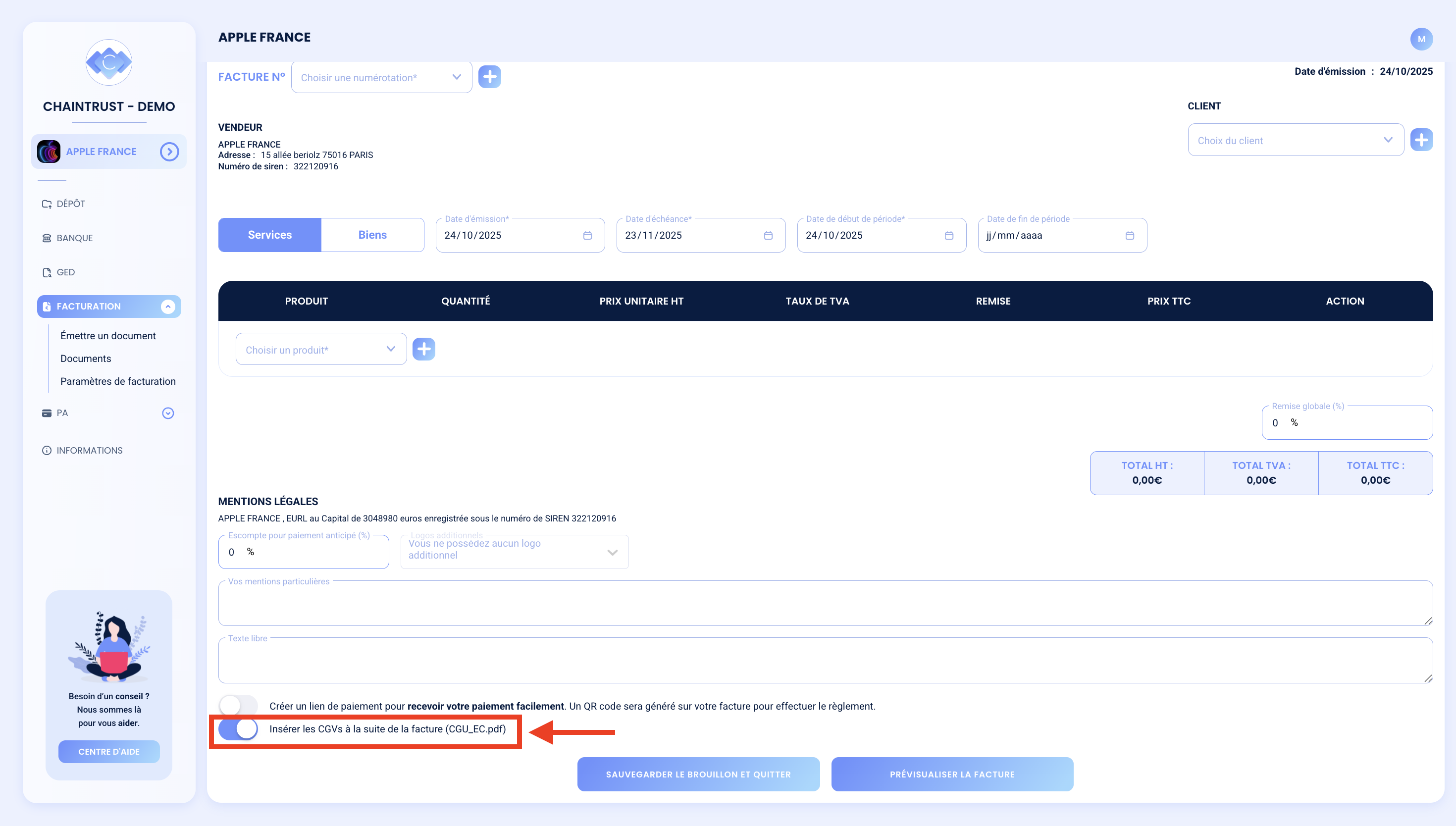
Task: Click the Remise globale percentage field
Action: (x=1347, y=422)
